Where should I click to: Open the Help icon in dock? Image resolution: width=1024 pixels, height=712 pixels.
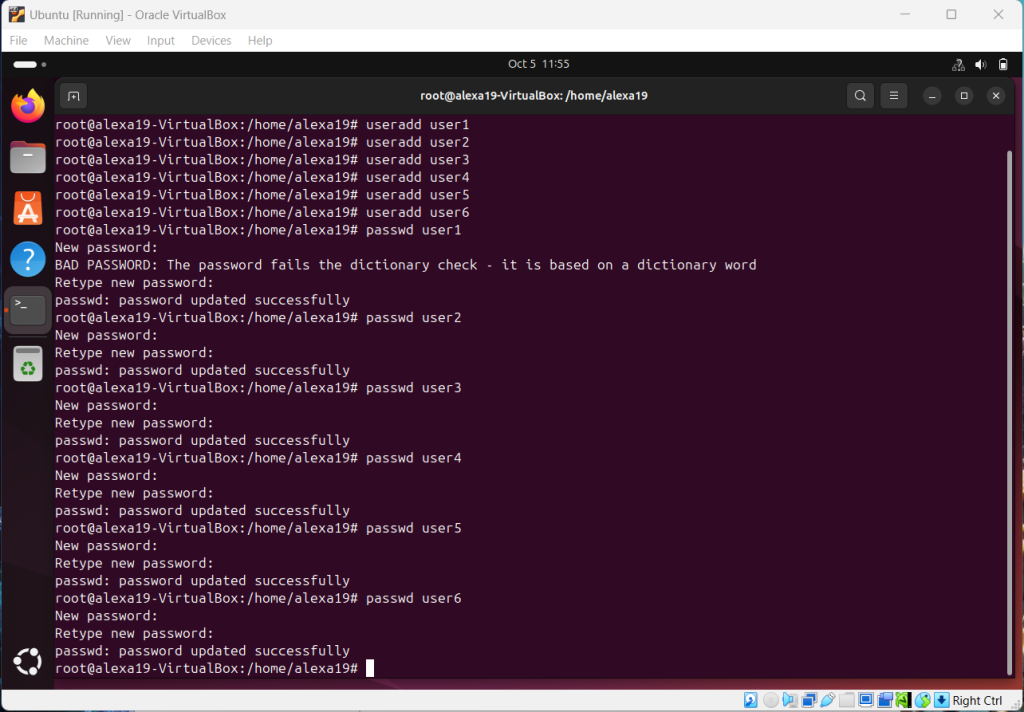click(28, 259)
